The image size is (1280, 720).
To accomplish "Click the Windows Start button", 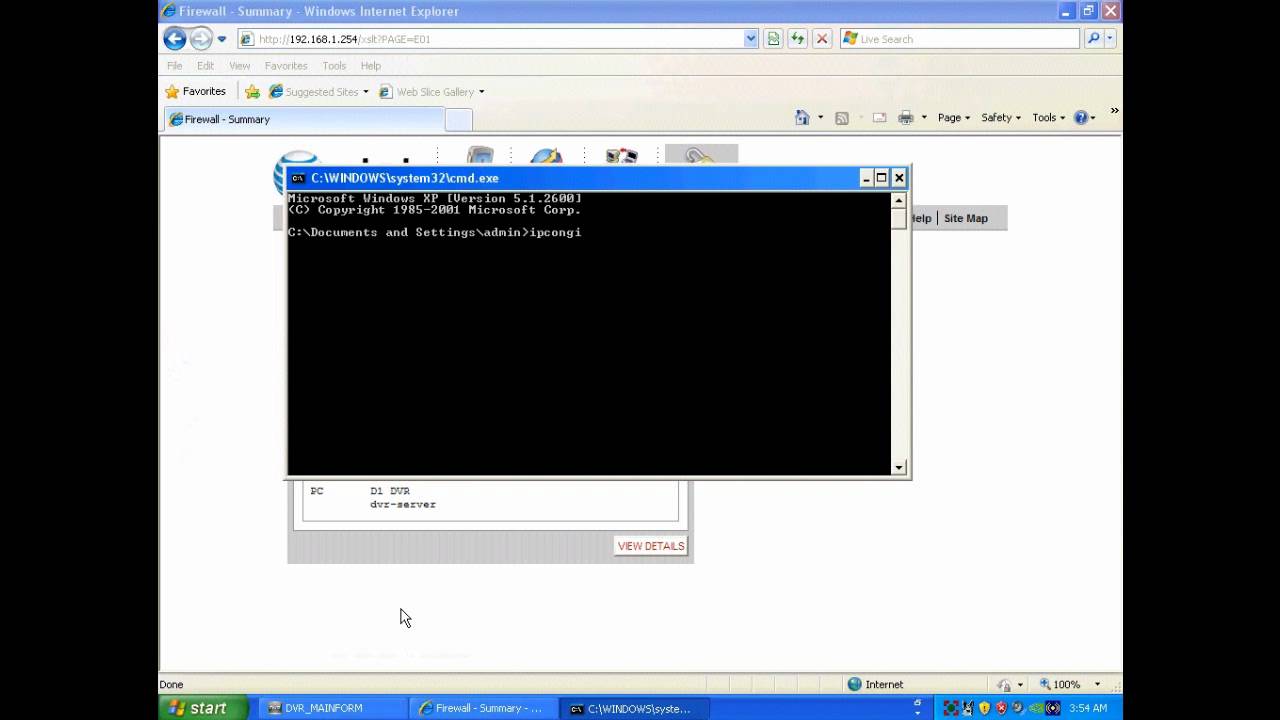I will (203, 708).
